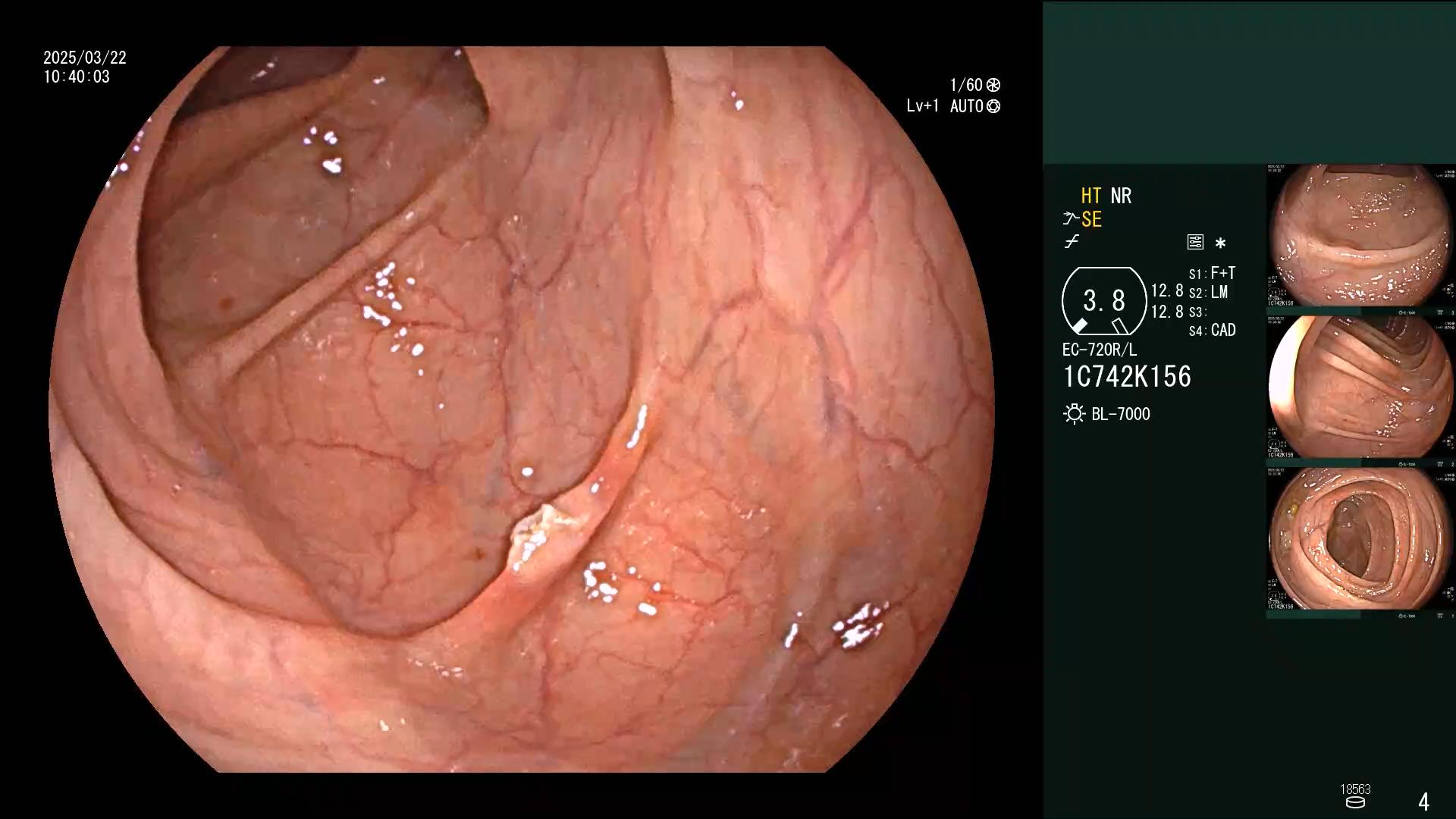Click the 1/60 shutter speed value
The width and height of the screenshot is (1456, 819).
click(966, 85)
